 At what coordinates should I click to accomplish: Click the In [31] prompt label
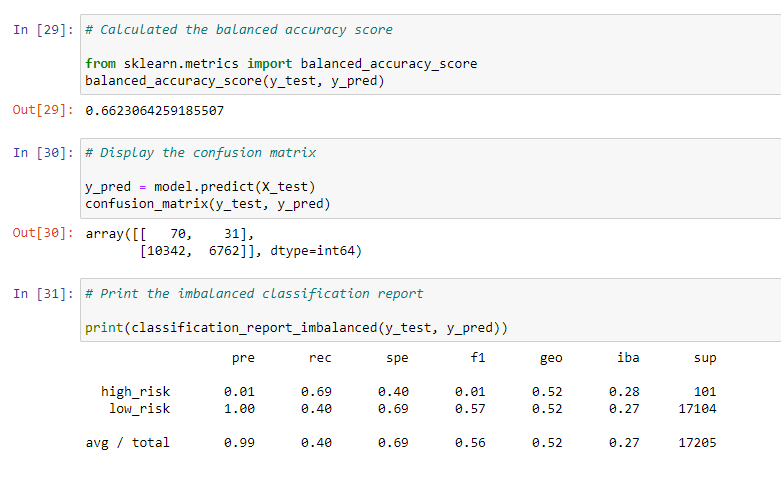pyautogui.click(x=43, y=294)
